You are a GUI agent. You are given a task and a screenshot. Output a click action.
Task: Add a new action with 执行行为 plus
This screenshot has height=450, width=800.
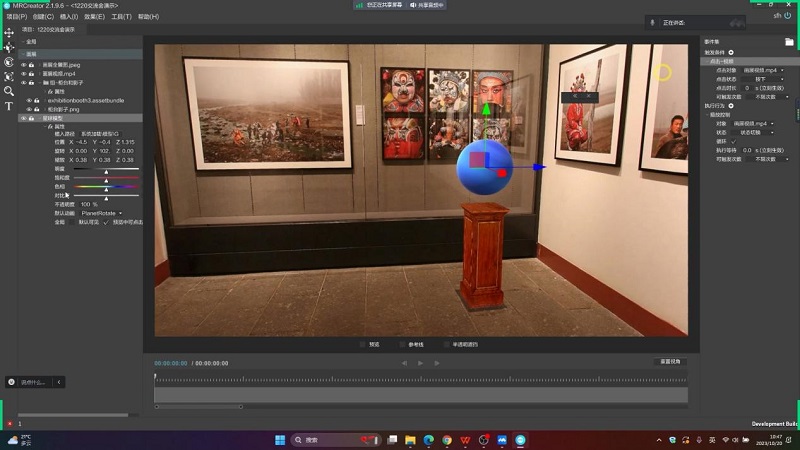pyautogui.click(x=731, y=105)
